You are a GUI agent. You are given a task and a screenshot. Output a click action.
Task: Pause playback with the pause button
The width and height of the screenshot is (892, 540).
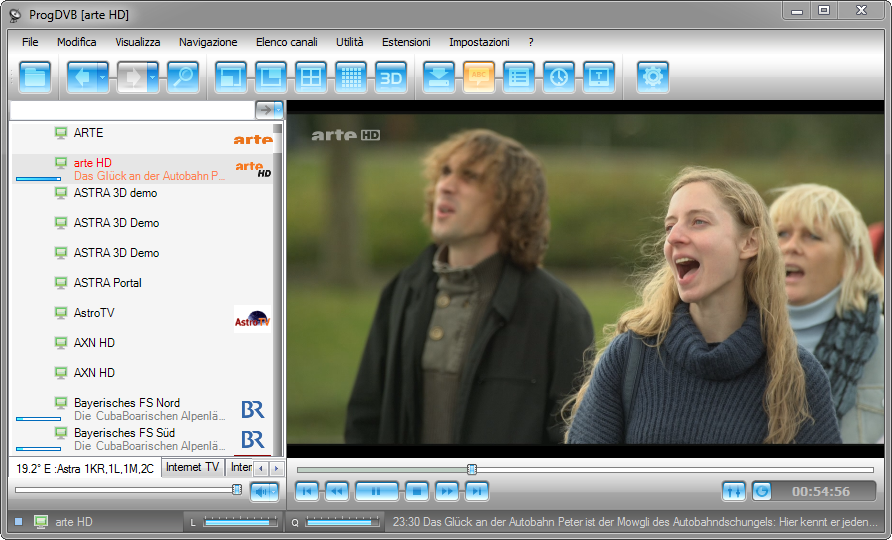point(376,491)
